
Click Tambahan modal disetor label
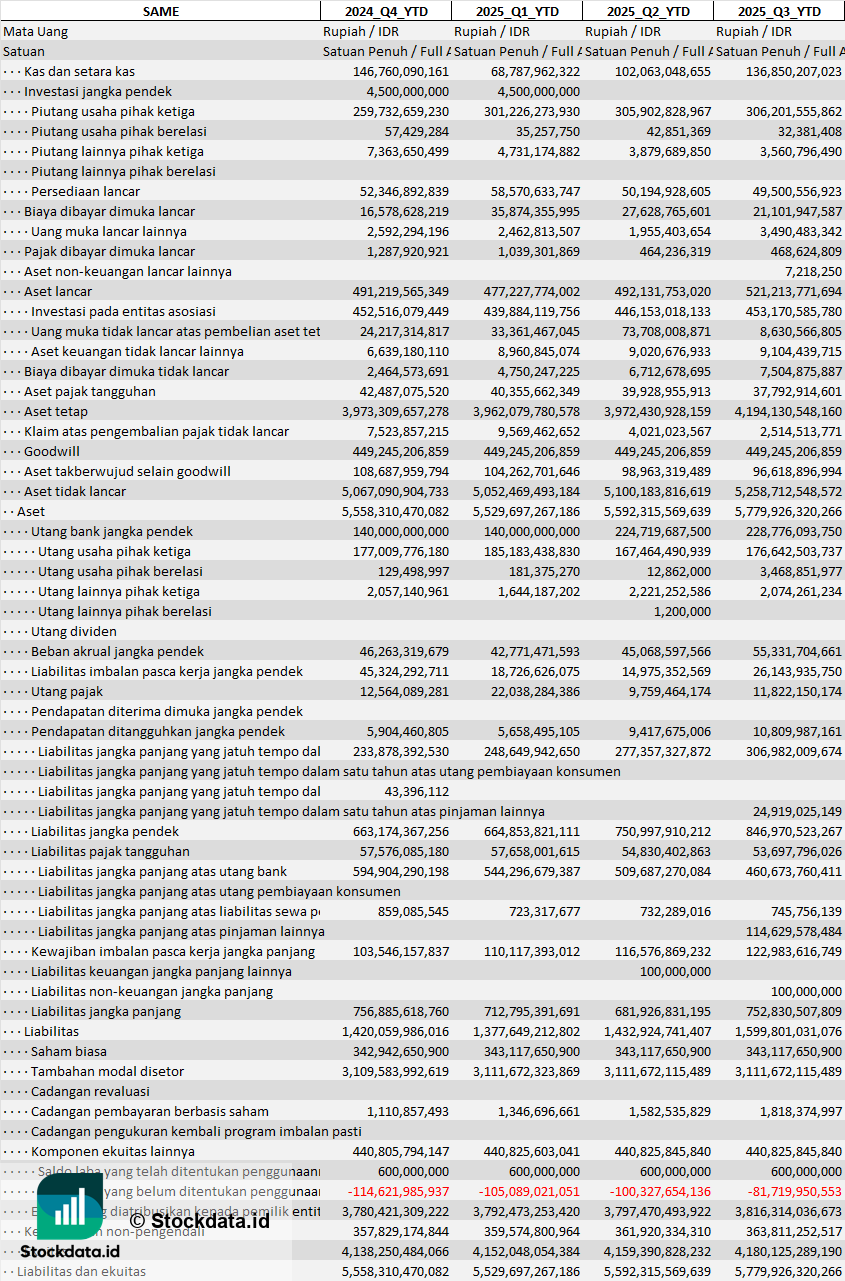coord(107,1071)
